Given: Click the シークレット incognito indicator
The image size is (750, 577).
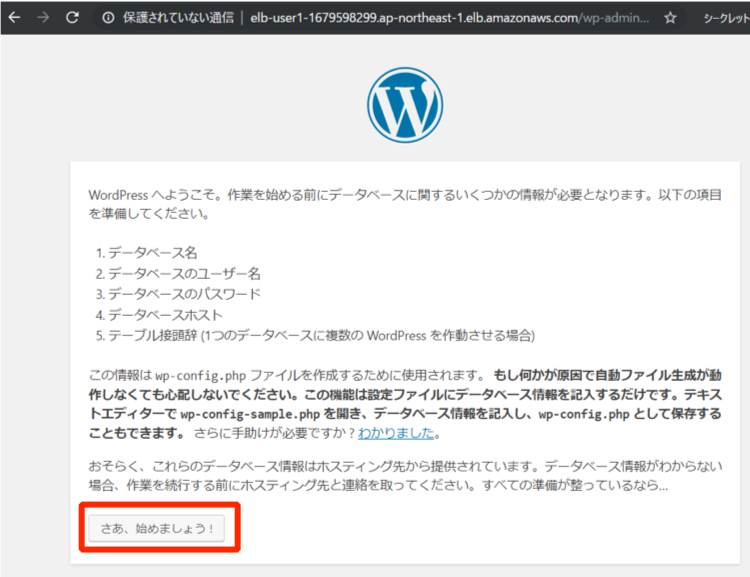Looking at the screenshot, I should [726, 18].
